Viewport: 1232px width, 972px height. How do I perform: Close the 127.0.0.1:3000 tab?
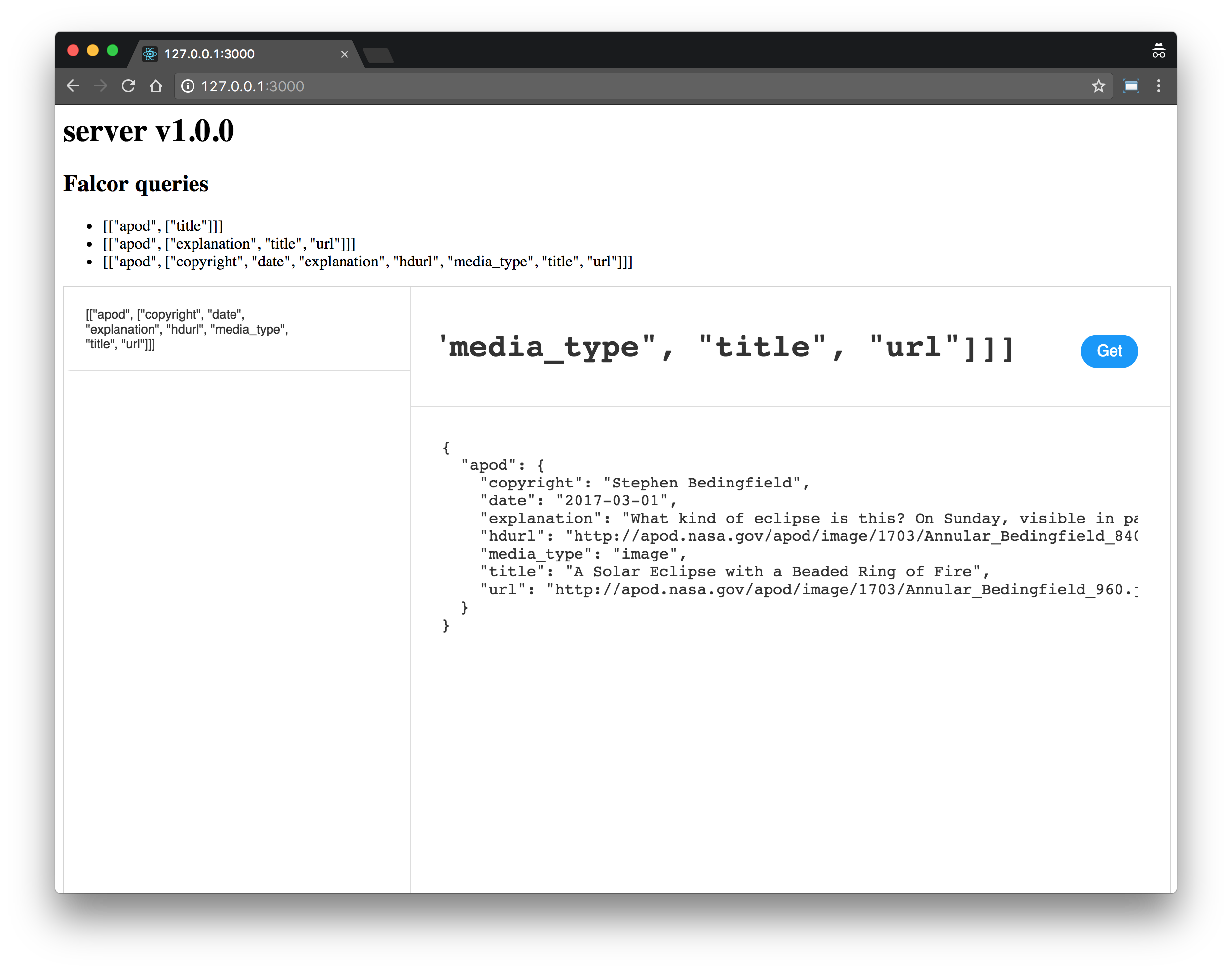click(x=345, y=54)
